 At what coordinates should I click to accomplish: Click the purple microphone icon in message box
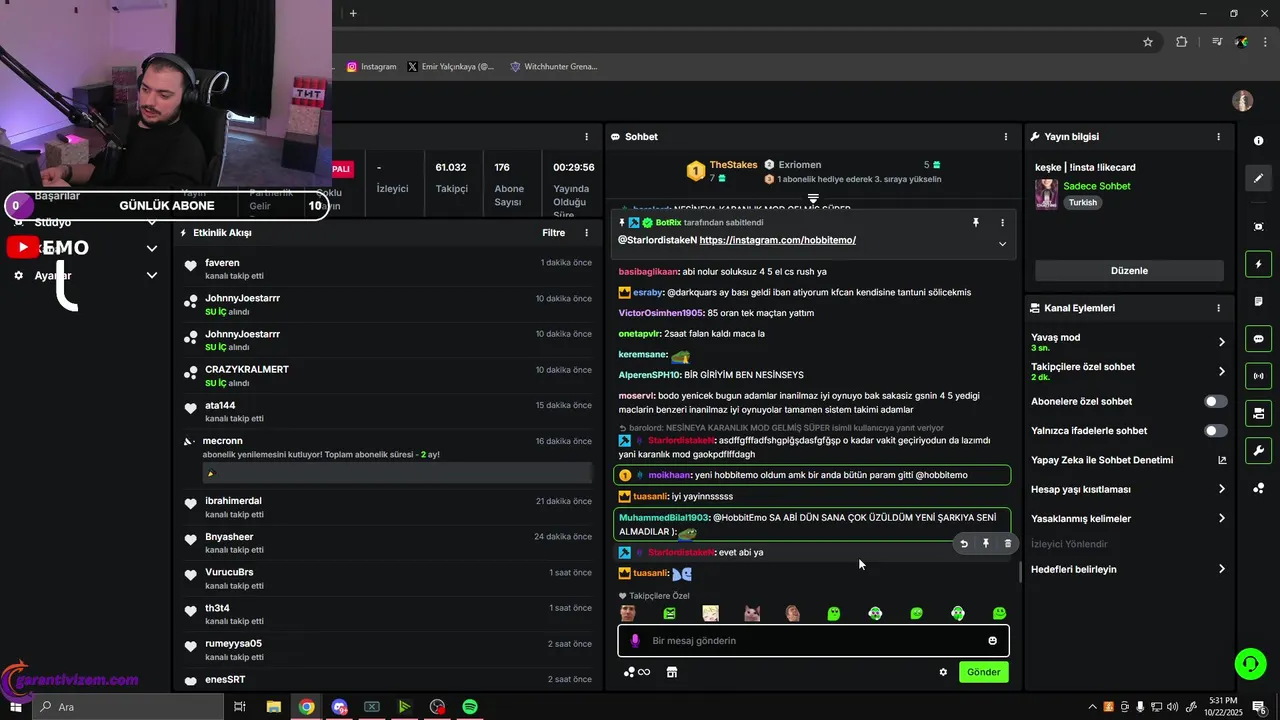tap(635, 641)
